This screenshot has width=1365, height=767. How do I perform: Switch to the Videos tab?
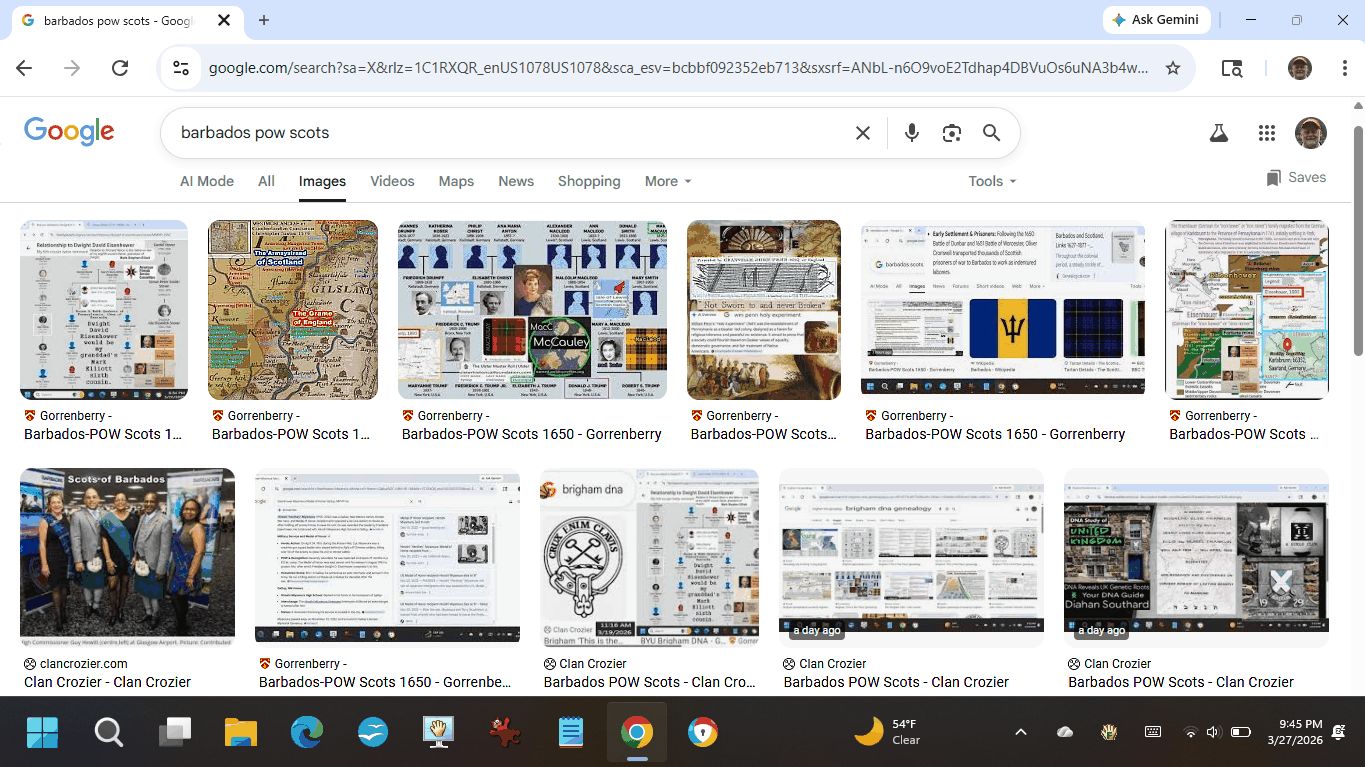(x=392, y=181)
